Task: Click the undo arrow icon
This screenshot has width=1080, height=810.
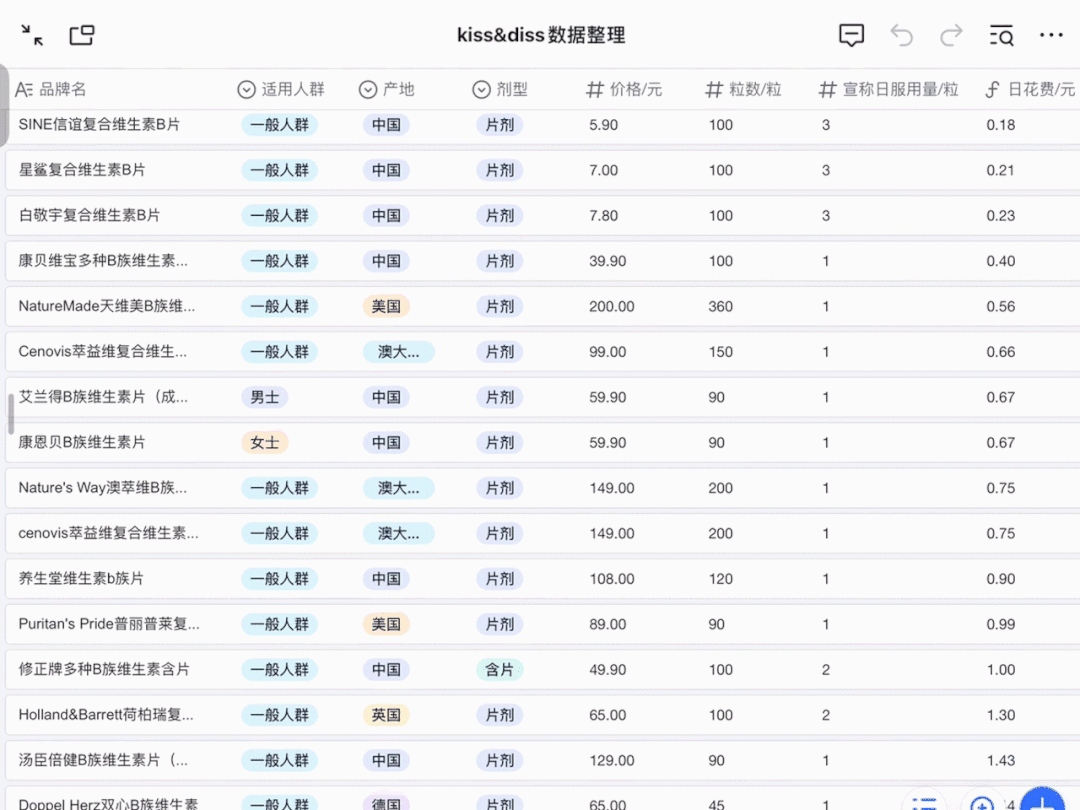Action: click(902, 36)
